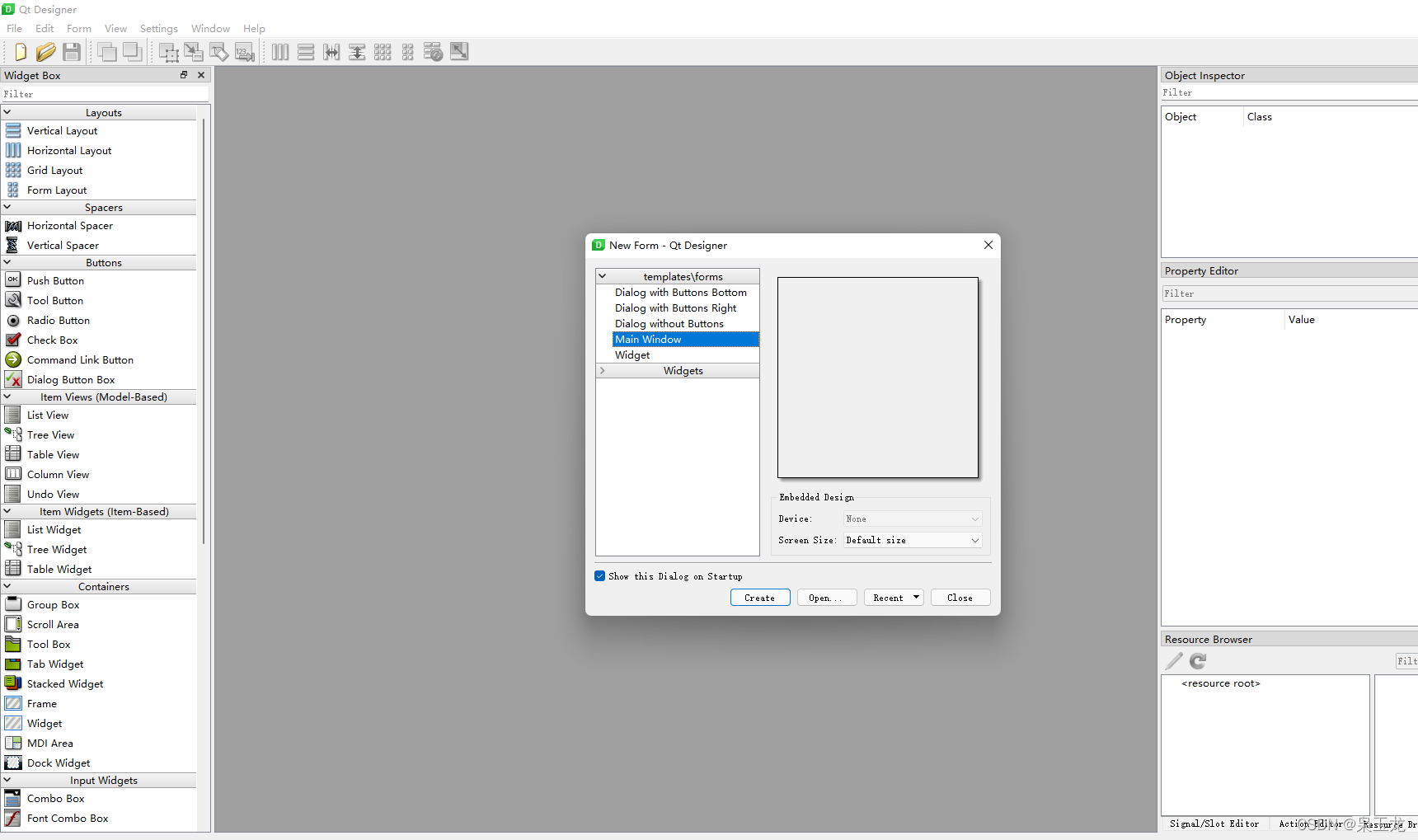Click the Edit Resources pencil icon
The image size is (1418, 840).
coord(1174,661)
